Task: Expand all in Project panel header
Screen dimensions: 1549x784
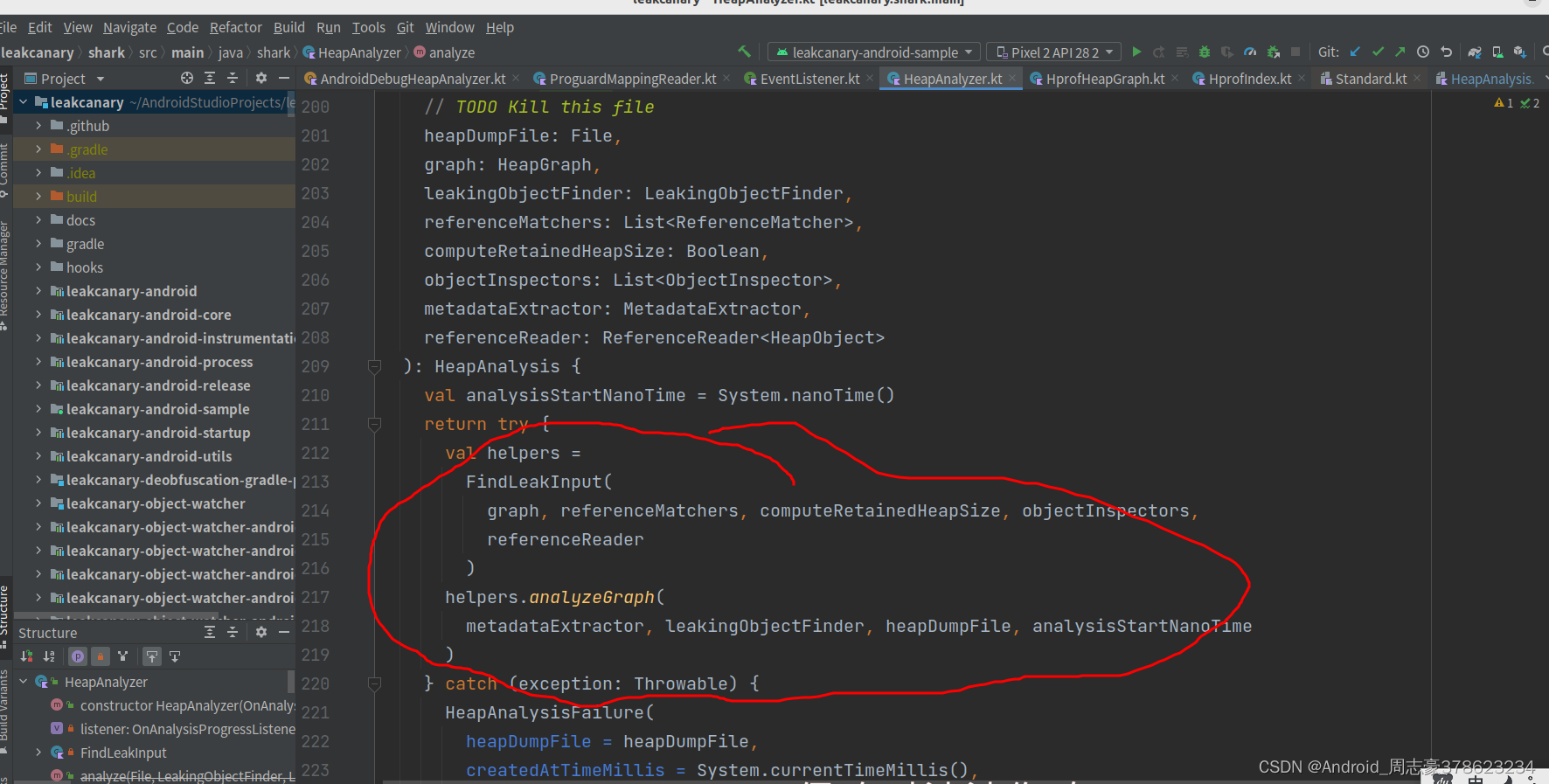Action: point(210,79)
